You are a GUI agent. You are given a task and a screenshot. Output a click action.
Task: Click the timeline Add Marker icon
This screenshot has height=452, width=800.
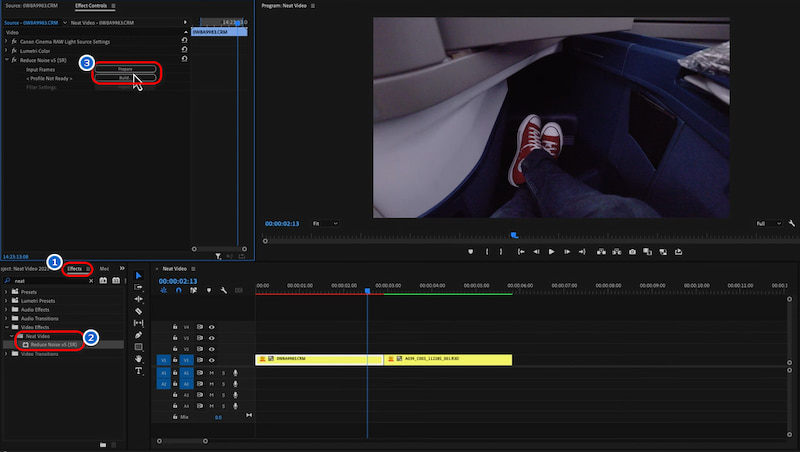[209, 290]
